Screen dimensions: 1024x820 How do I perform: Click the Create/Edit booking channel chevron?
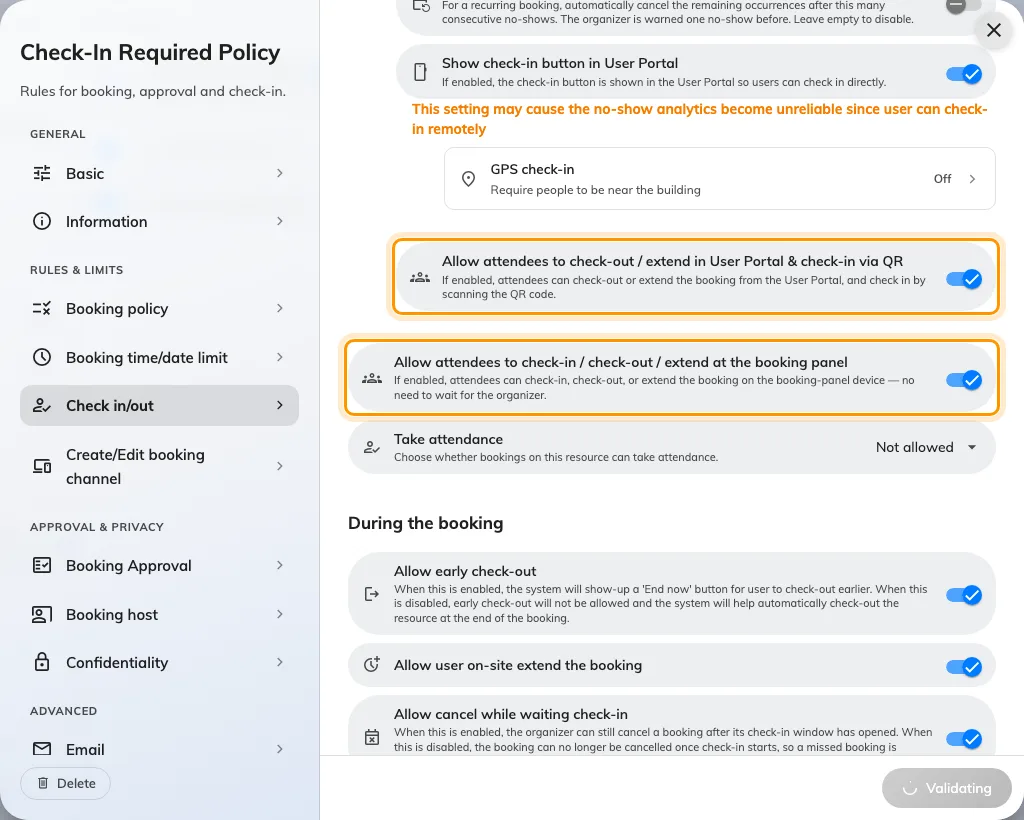[280, 466]
